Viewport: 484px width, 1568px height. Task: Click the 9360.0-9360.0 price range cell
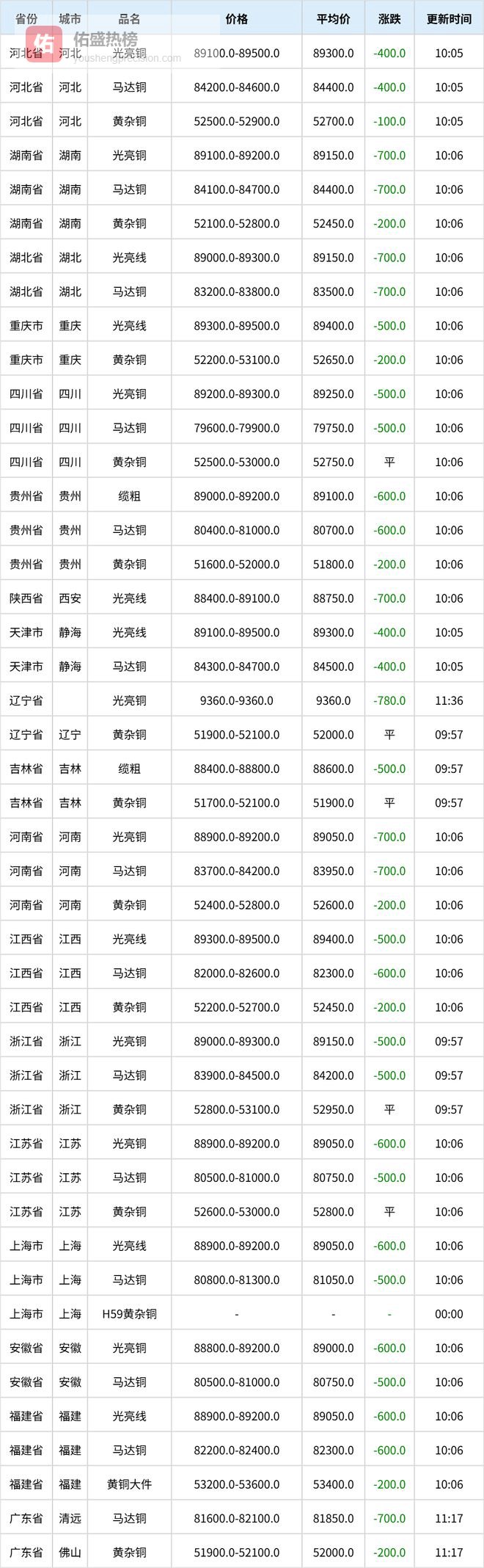(x=236, y=700)
